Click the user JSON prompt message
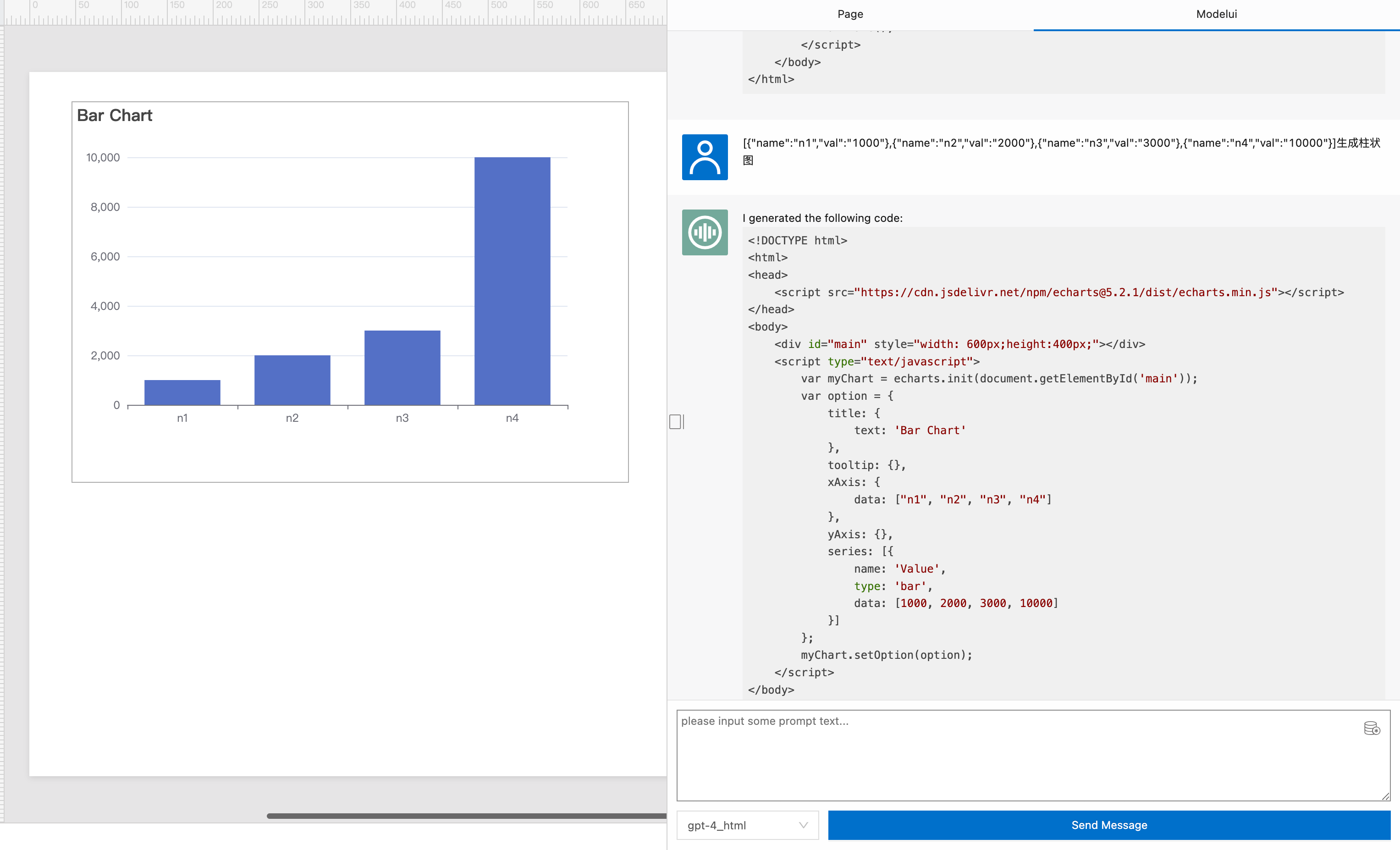 [x=1061, y=151]
